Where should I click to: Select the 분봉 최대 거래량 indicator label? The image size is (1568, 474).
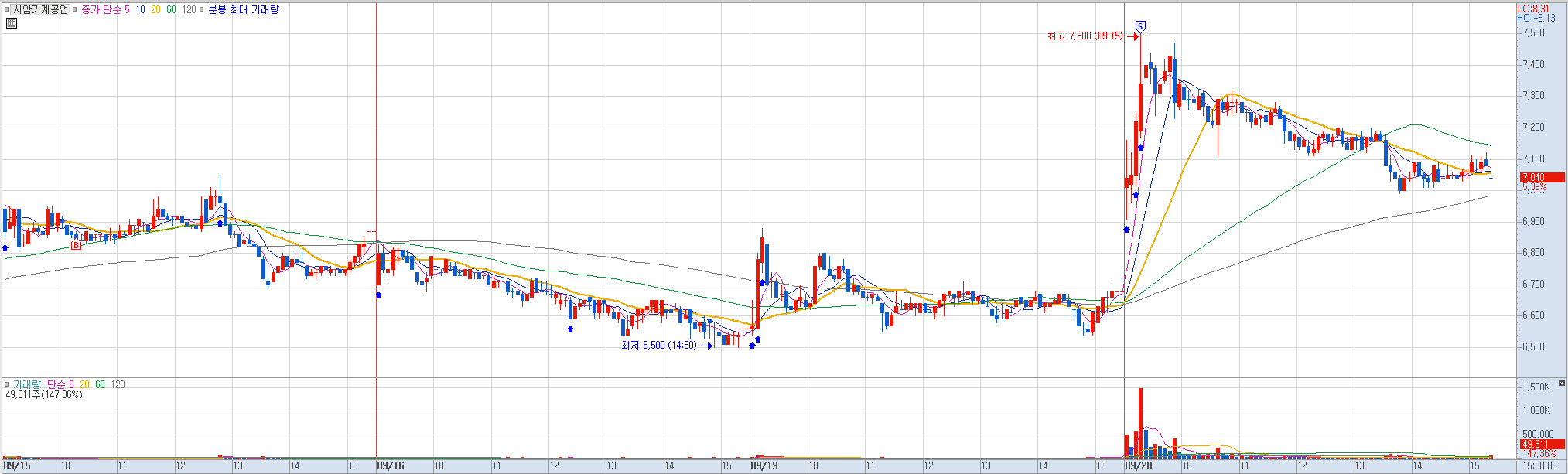[x=243, y=10]
